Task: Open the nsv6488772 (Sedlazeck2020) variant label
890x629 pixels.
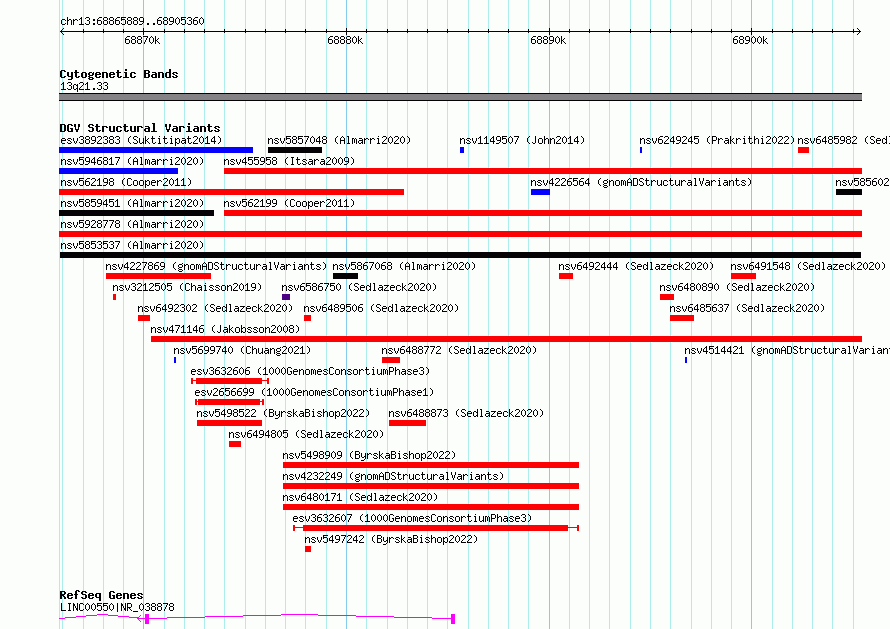Action: point(459,350)
